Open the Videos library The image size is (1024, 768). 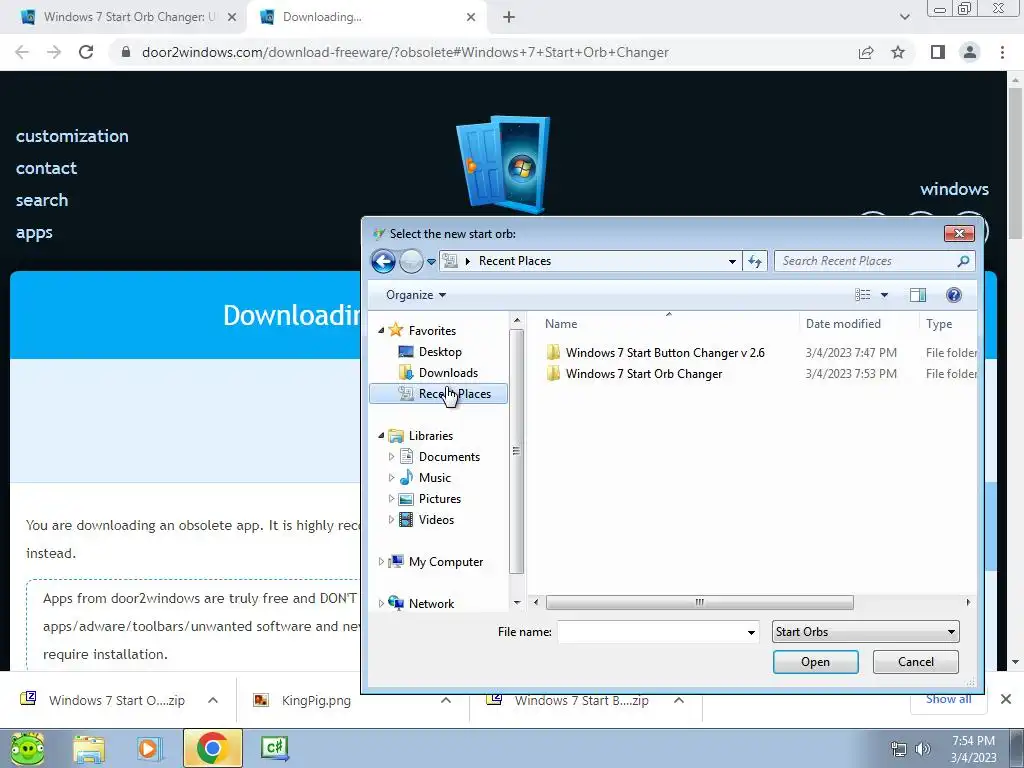tap(436, 520)
